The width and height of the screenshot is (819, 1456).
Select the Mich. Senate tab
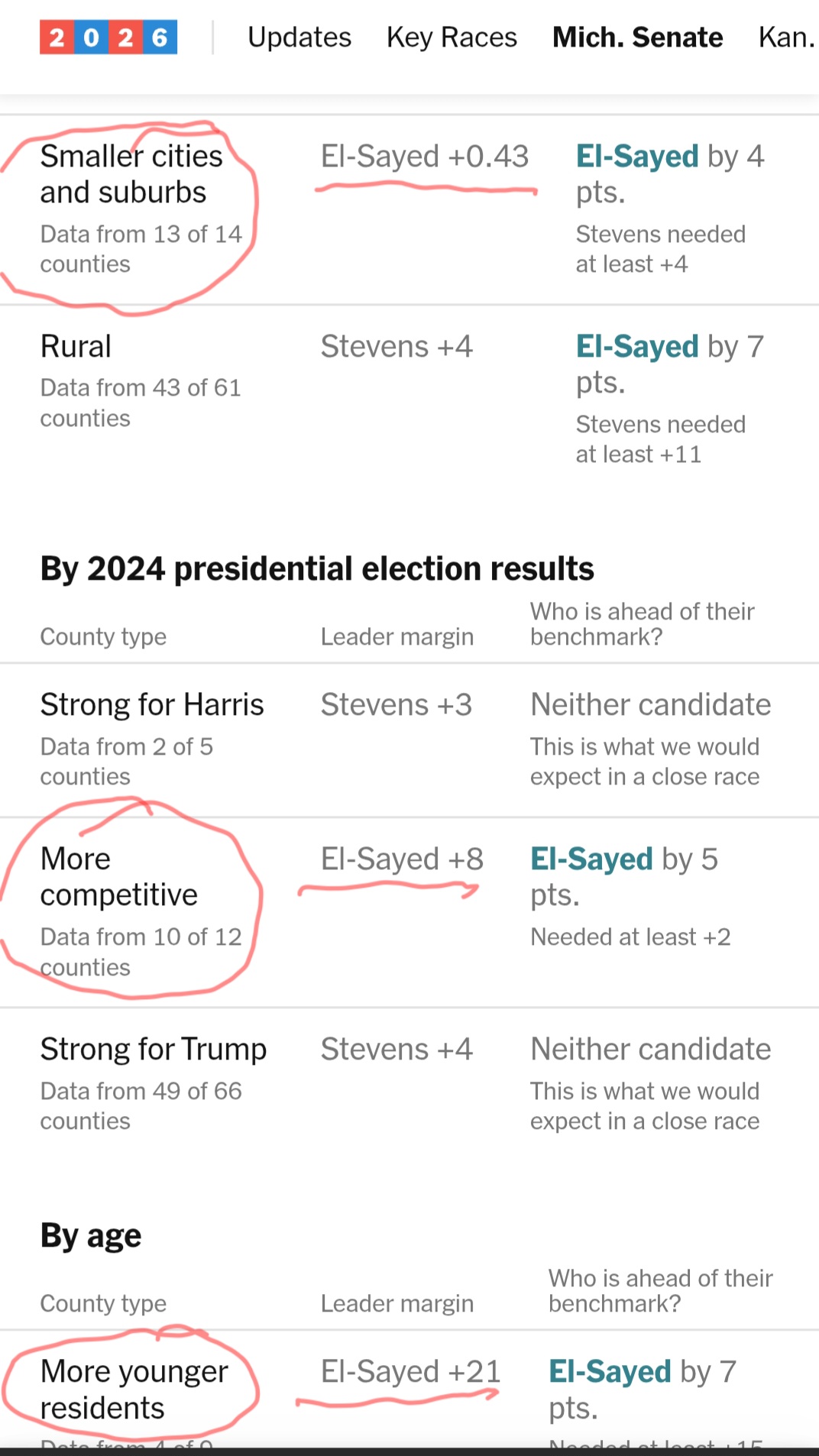point(637,37)
